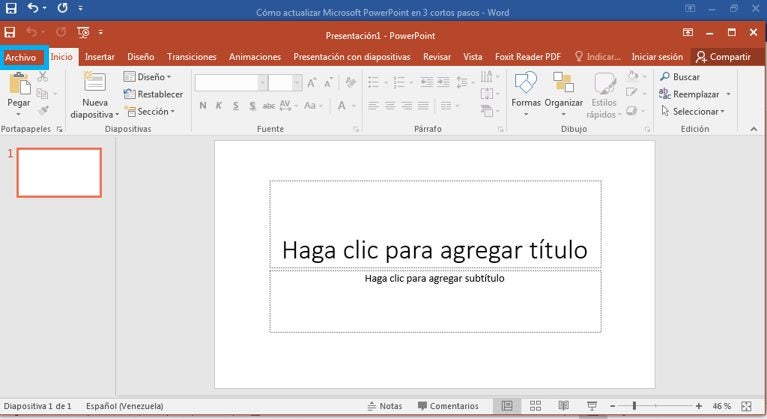Expand the Nueva diapositiva dropdown arrow
The width and height of the screenshot is (767, 419).
click(117, 115)
